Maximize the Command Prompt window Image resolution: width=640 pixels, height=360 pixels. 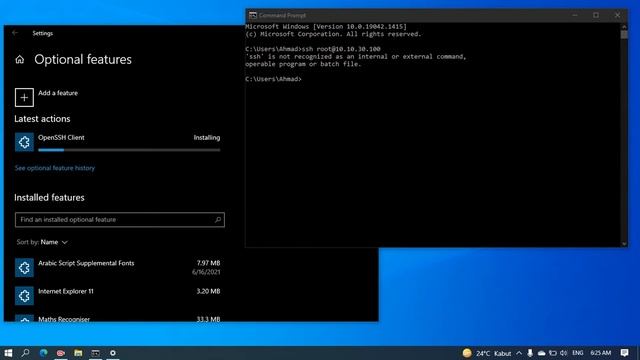pyautogui.click(x=596, y=16)
